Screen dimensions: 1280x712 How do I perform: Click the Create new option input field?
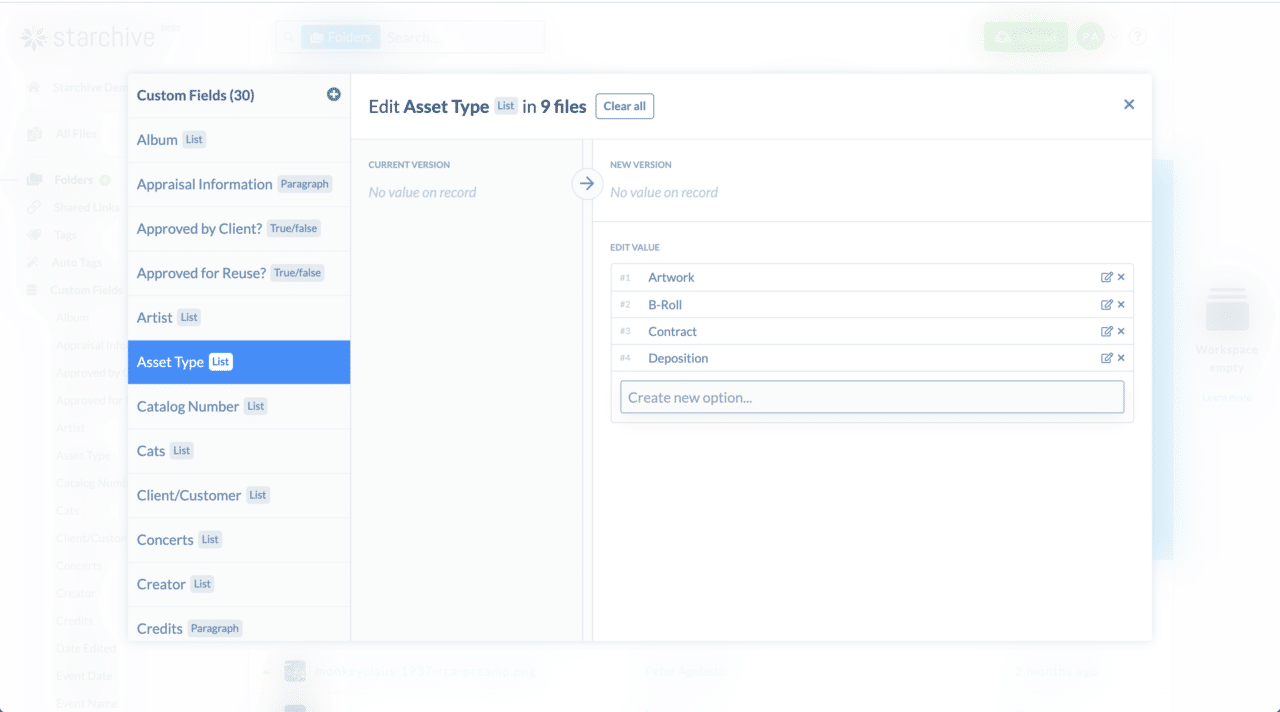tap(872, 396)
